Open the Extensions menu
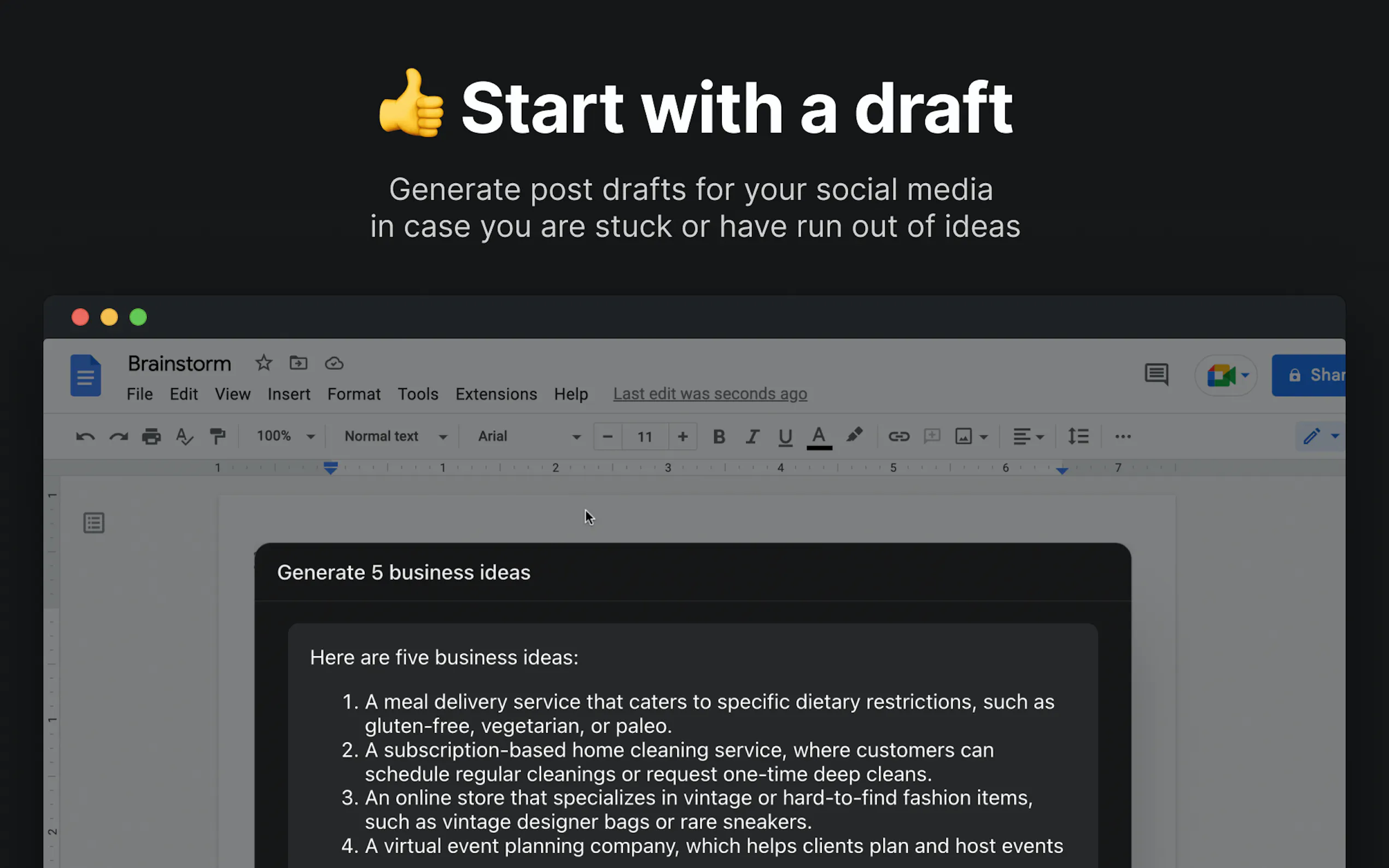1389x868 pixels. 496,395
